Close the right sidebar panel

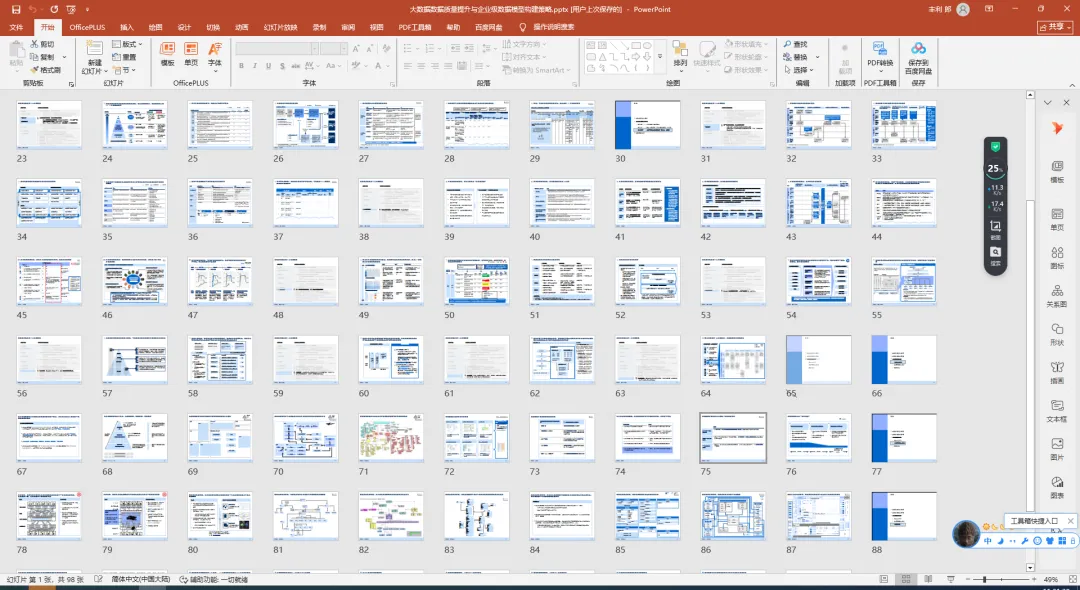(1067, 103)
